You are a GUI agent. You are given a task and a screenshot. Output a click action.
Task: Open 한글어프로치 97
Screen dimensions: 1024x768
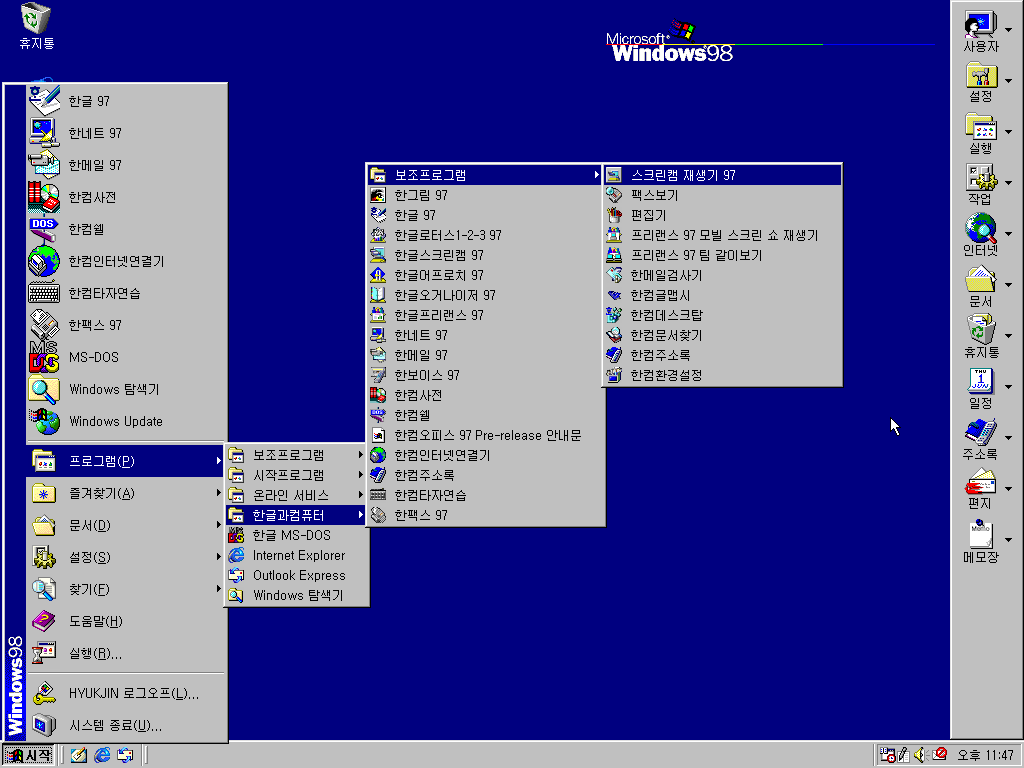click(485, 276)
